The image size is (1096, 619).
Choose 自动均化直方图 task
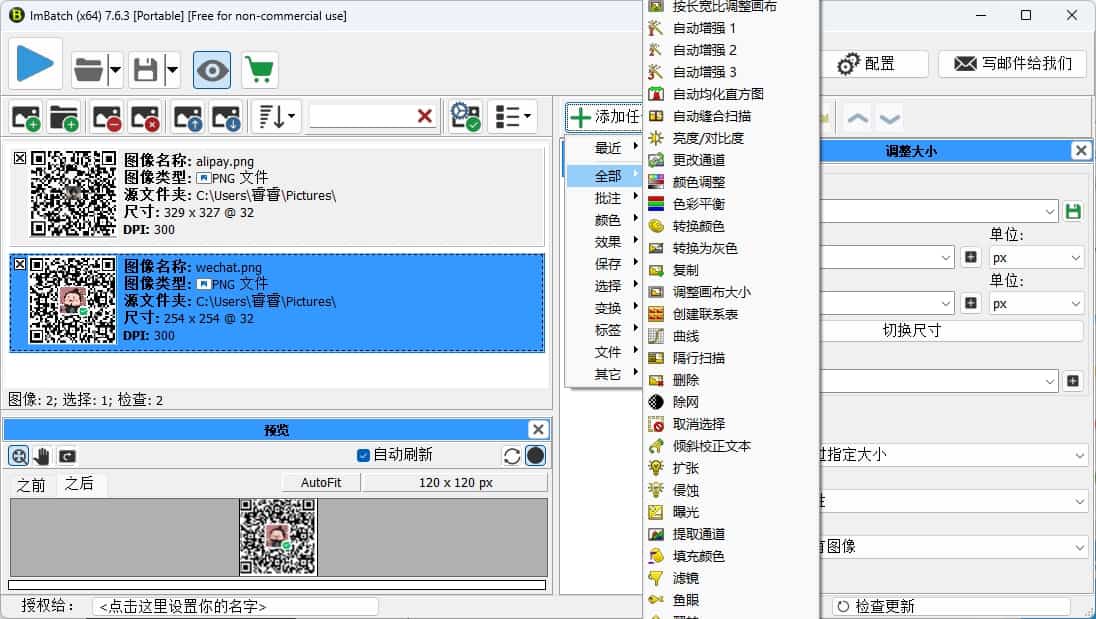pyautogui.click(x=730, y=94)
